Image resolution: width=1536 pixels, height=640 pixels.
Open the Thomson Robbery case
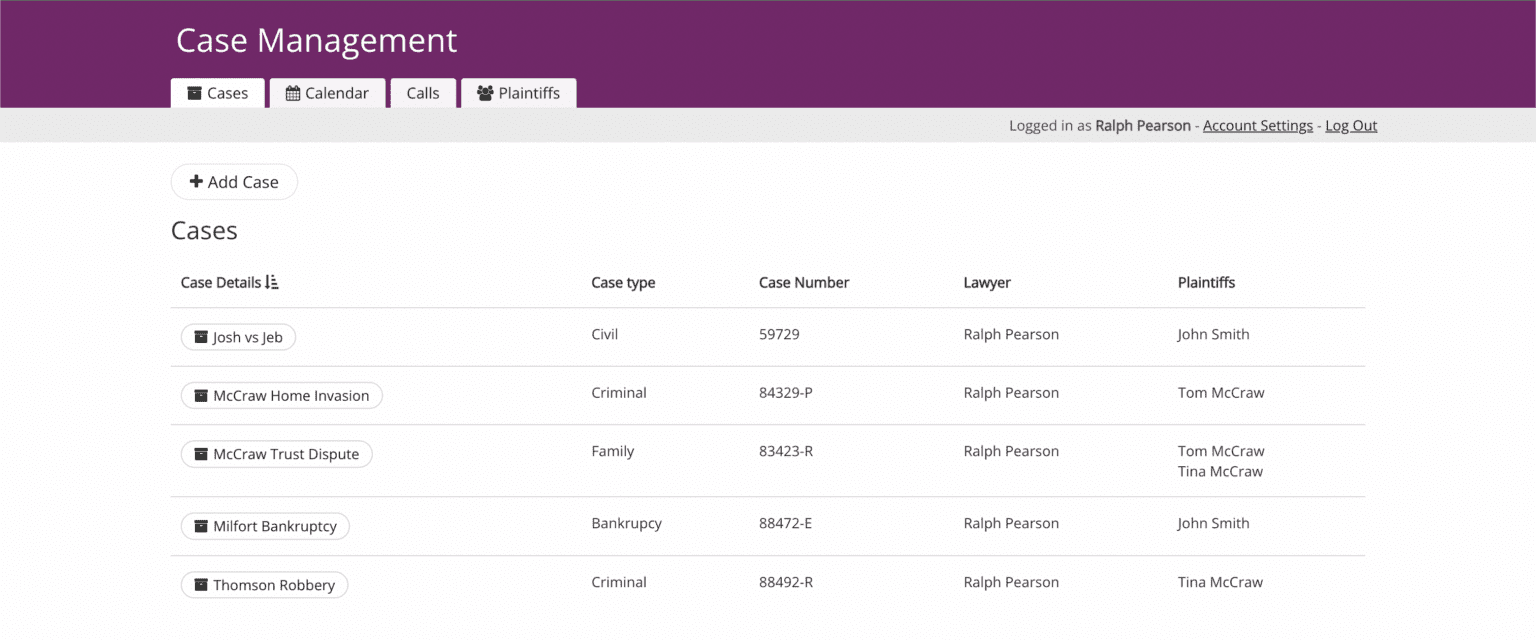(x=264, y=585)
